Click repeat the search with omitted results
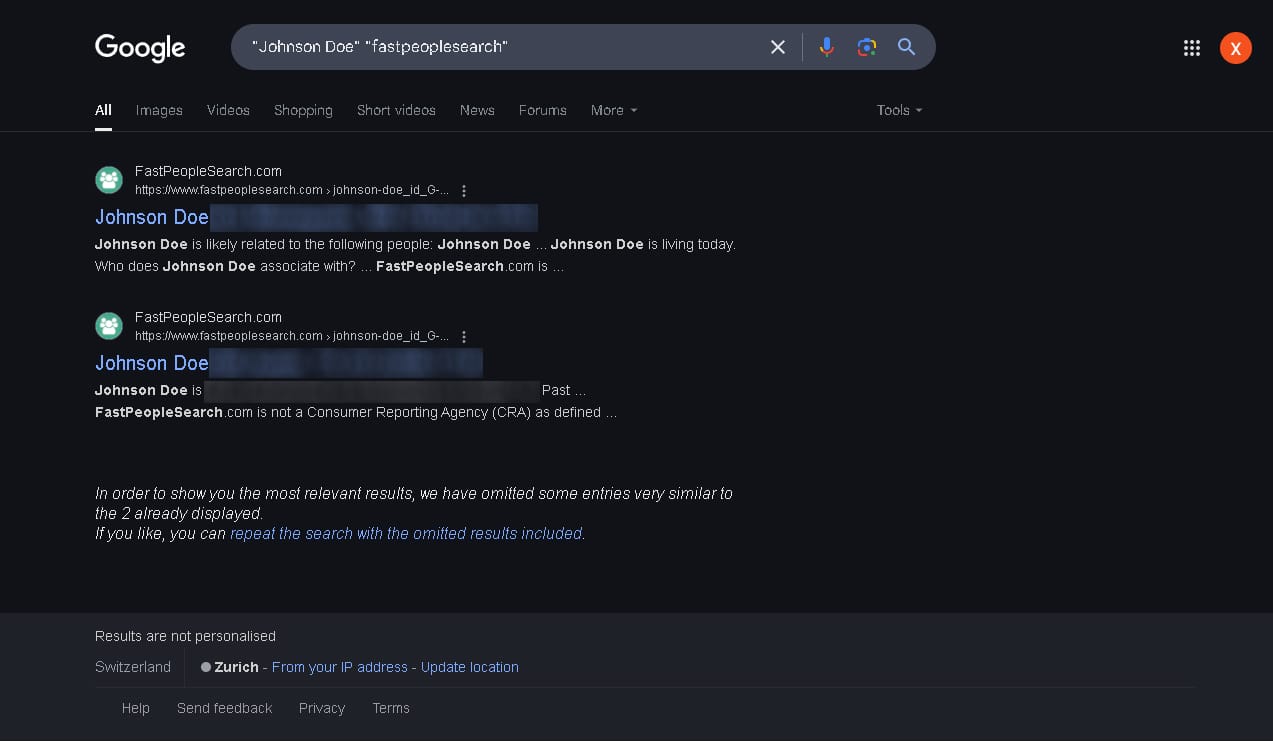The width and height of the screenshot is (1273, 741). [406, 534]
